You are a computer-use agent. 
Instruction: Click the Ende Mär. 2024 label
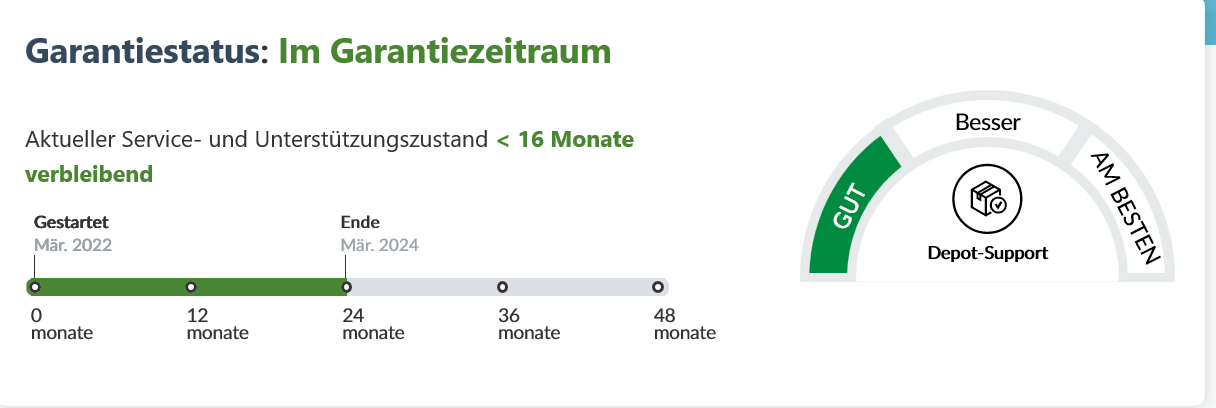[x=379, y=233]
